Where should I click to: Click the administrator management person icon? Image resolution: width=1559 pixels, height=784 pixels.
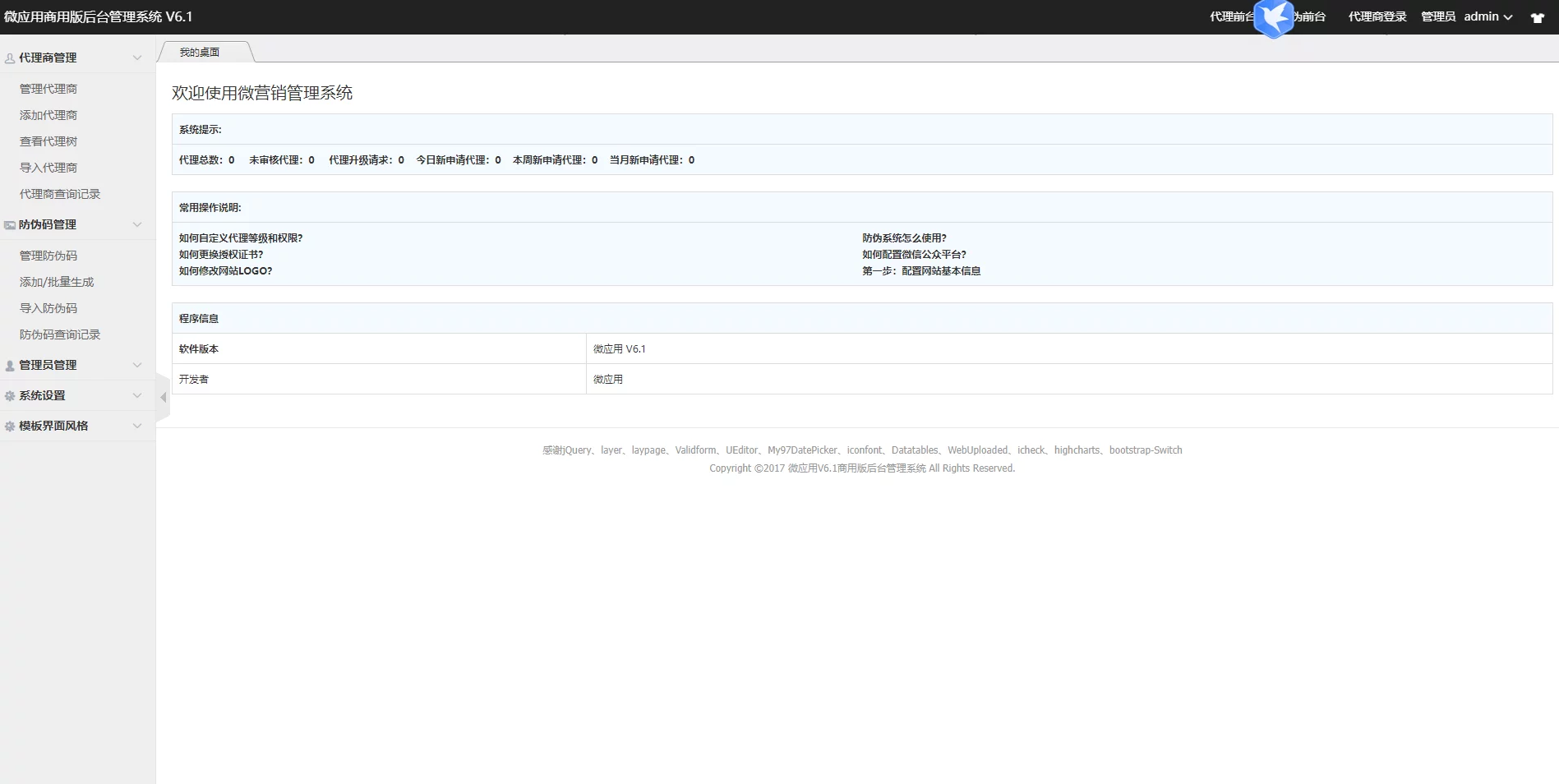click(10, 366)
